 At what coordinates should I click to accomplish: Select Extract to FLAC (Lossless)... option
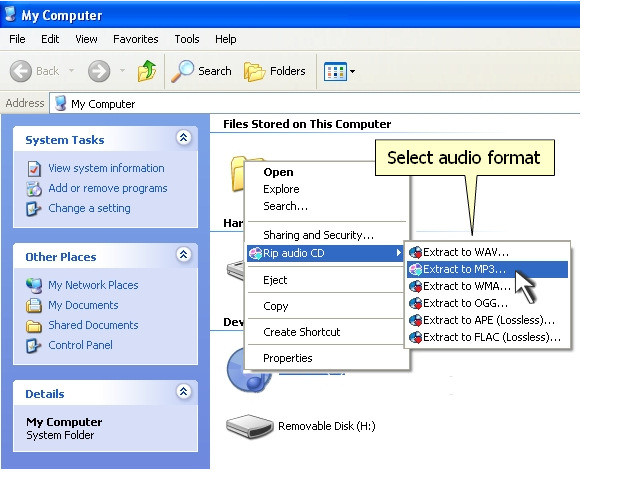[487, 337]
